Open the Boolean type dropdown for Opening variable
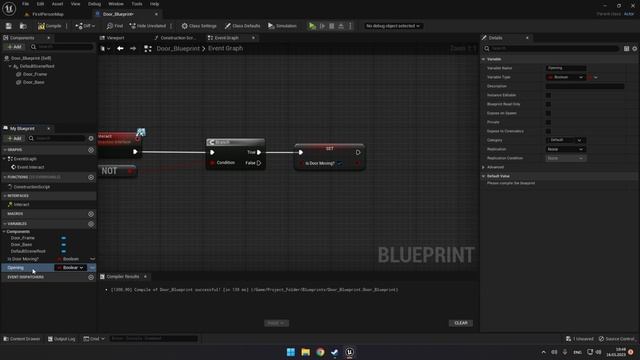 (x=70, y=268)
